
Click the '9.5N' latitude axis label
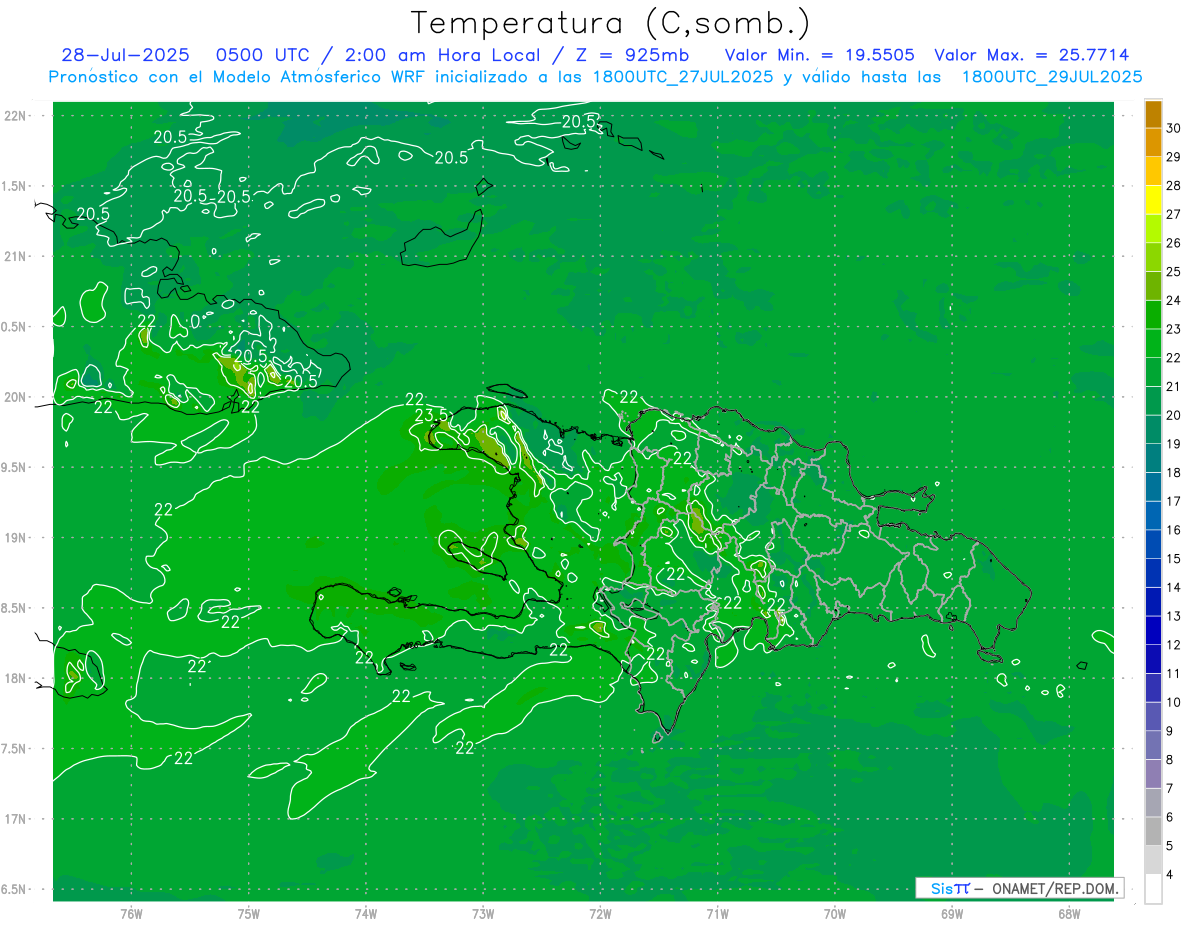coord(15,467)
